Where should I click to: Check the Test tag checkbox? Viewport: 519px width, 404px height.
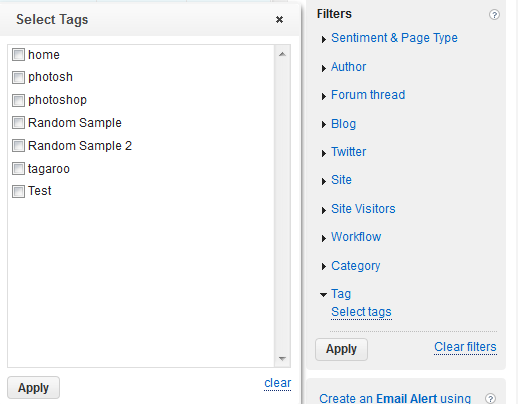(18, 191)
